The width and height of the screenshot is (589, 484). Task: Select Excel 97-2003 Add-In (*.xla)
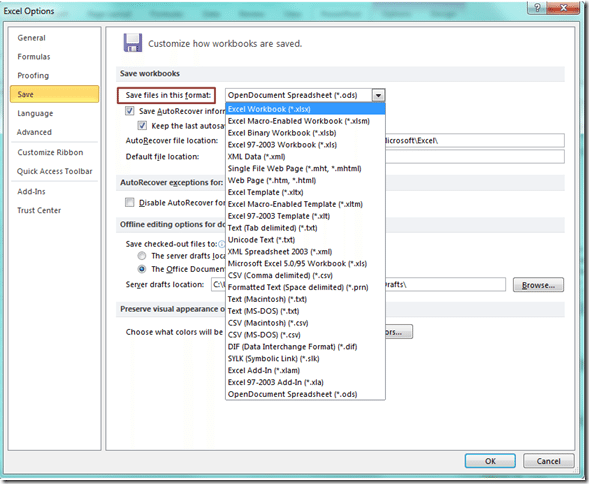pos(305,383)
